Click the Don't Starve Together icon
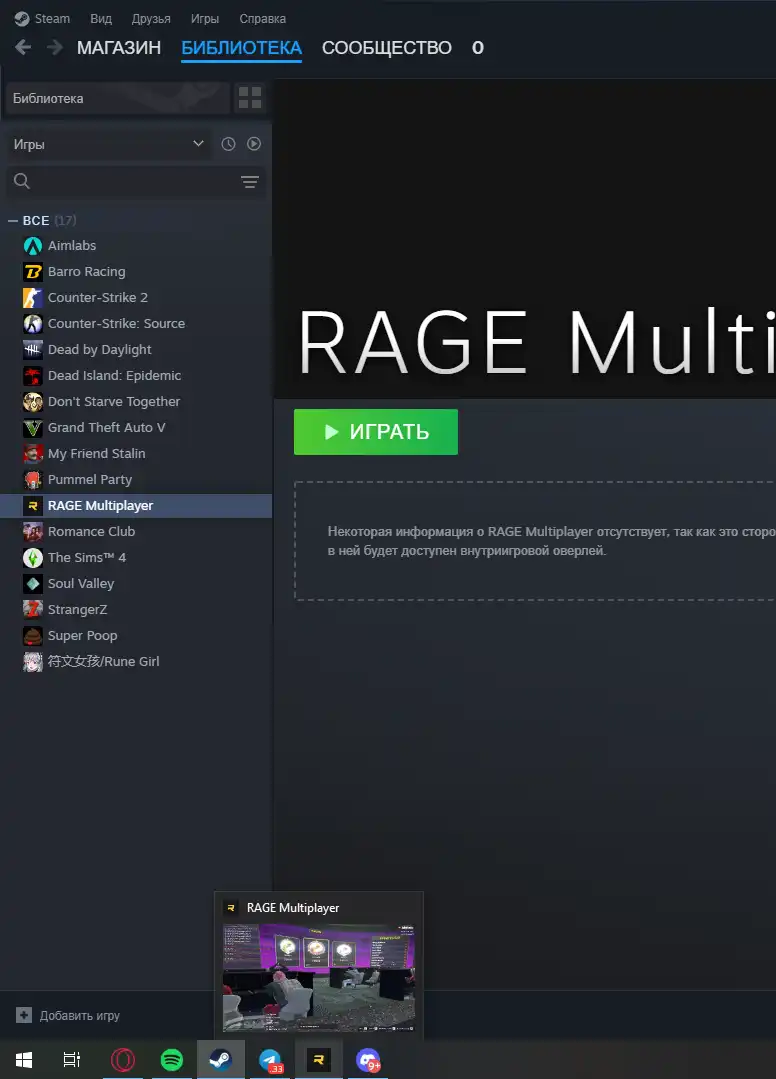Screen dimensions: 776x1079 point(32,401)
